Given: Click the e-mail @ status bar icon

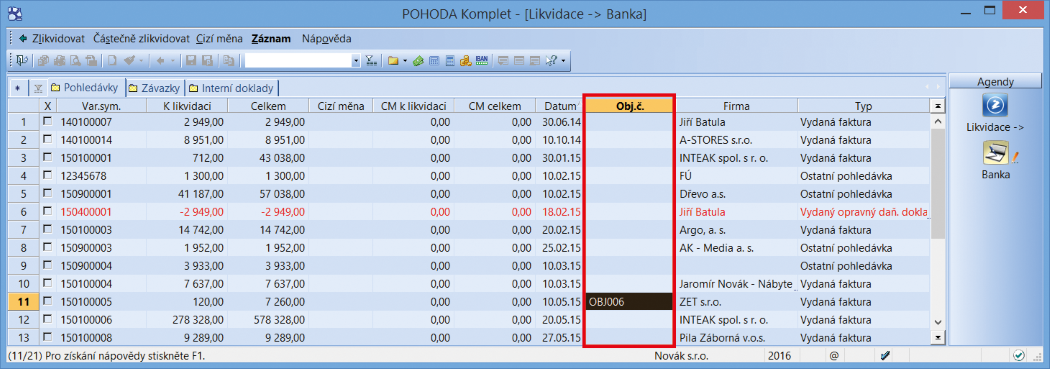Looking at the screenshot, I should tap(834, 356).
